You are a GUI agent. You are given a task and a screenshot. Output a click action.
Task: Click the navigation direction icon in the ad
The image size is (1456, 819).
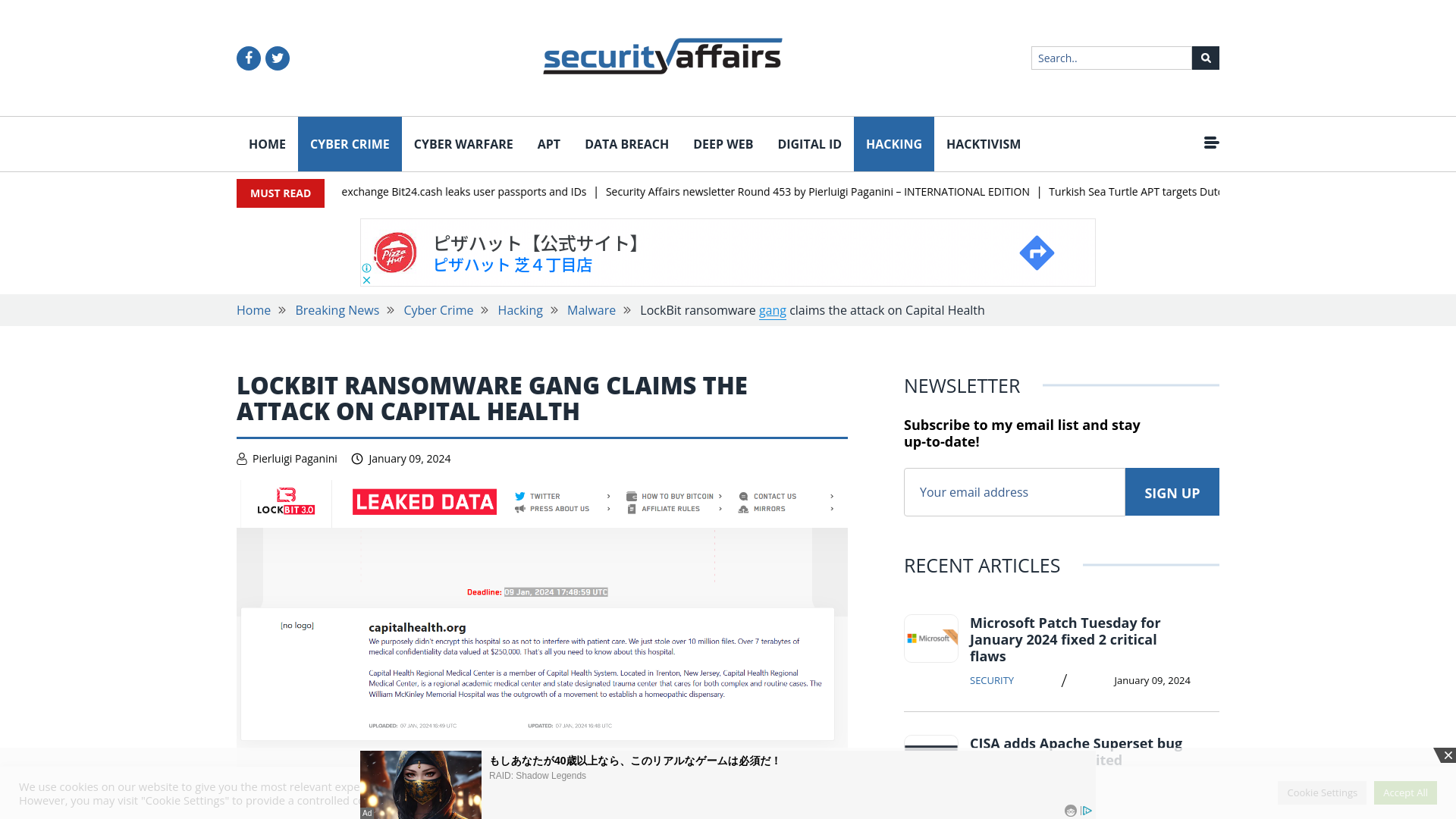(1037, 252)
